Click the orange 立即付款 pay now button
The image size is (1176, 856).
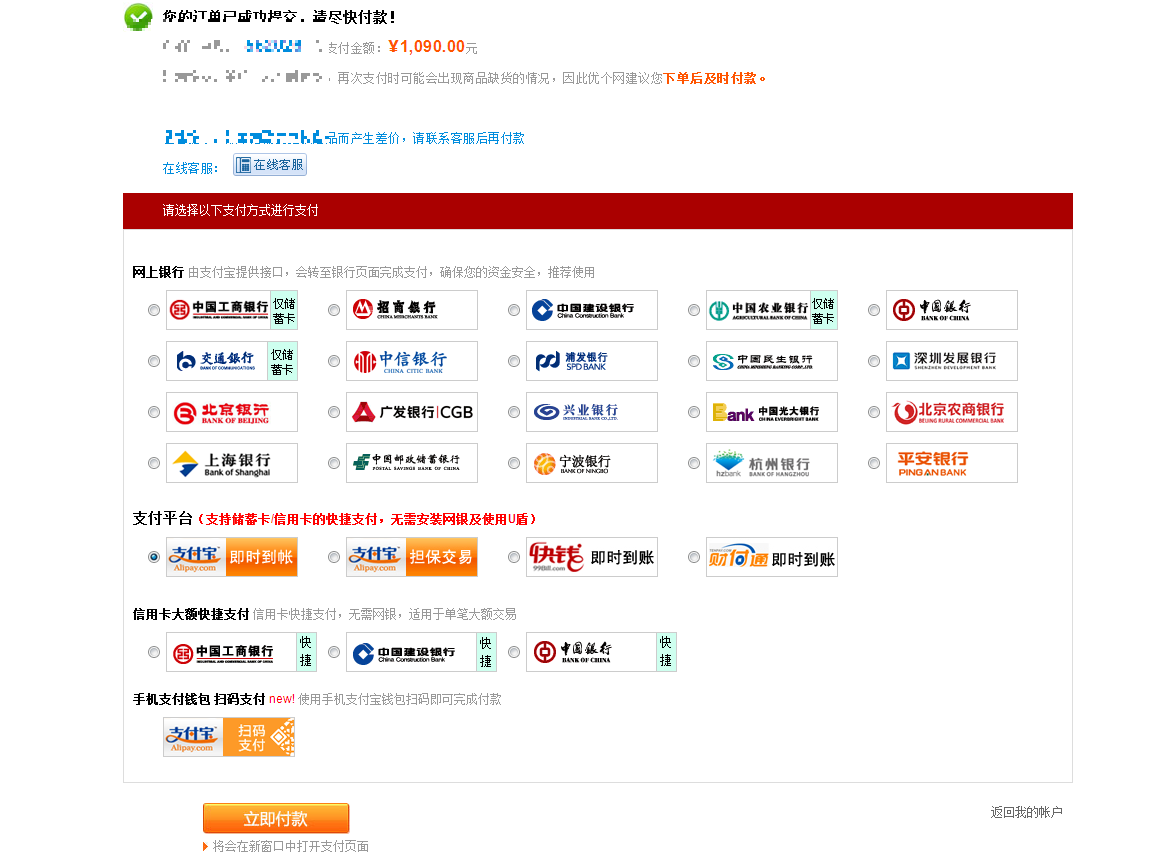tap(276, 818)
